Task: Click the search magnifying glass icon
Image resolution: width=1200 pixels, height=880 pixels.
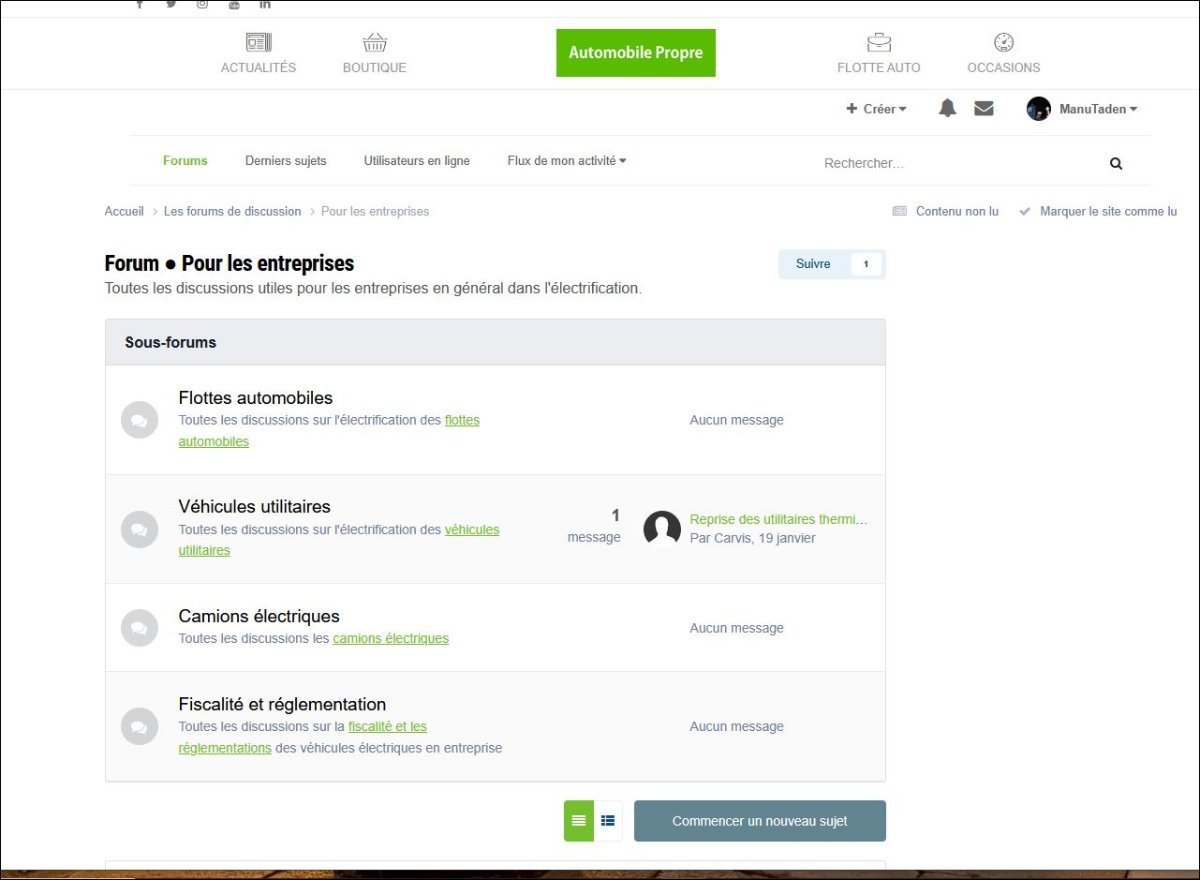Action: 1116,163
